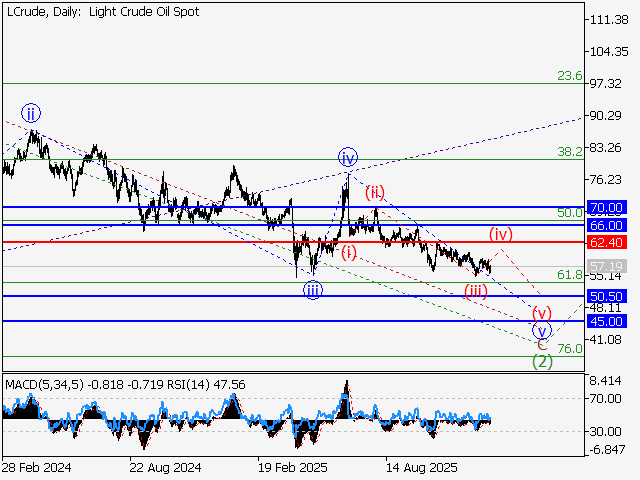Click the red (i) wave label
This screenshot has height=480, width=640.
[347, 251]
